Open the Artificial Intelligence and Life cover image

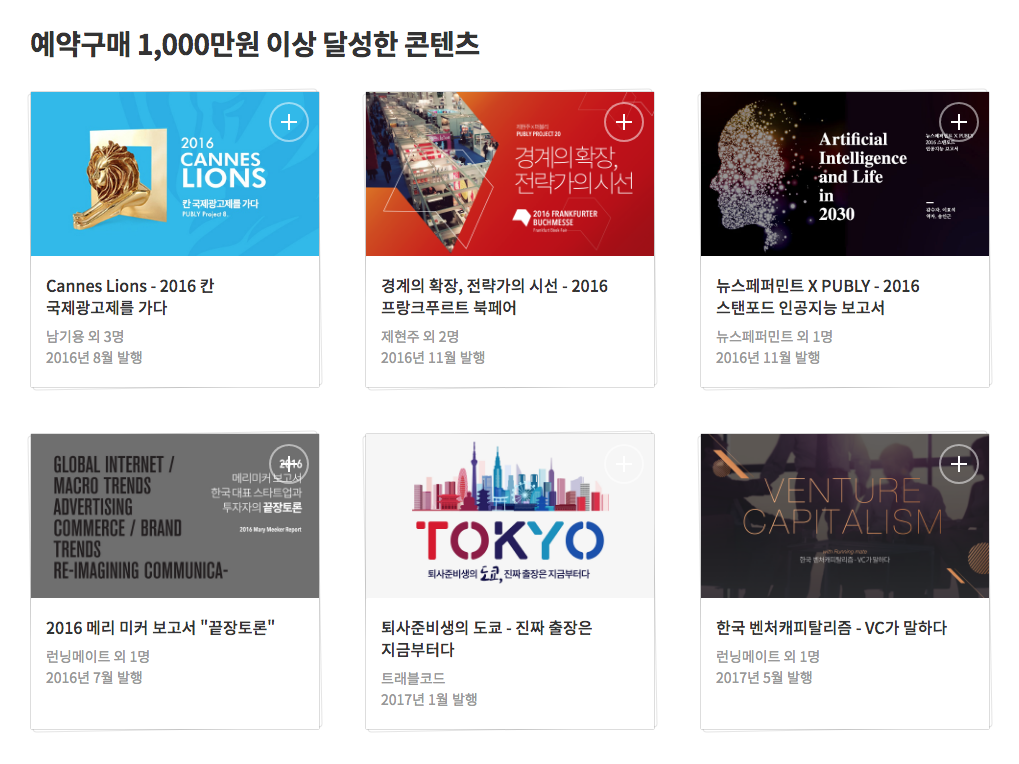(845, 173)
